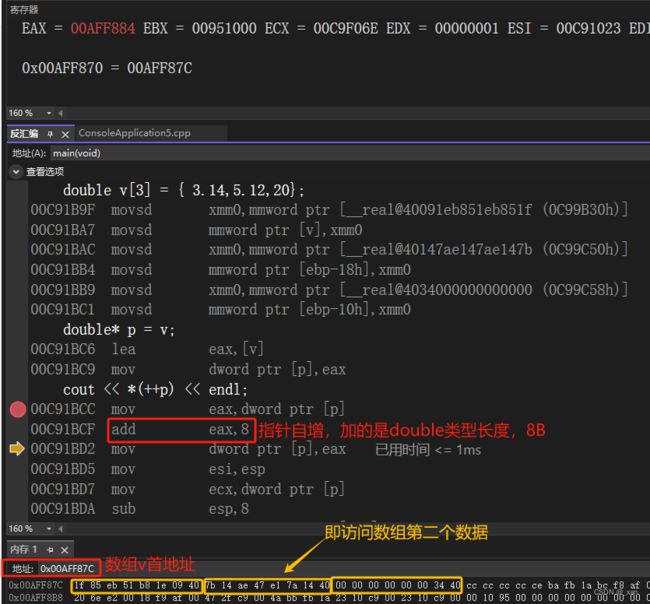Open the 160 % zoom dropdown in registers pane
Viewport: 650px width, 604px height.
pos(49,113)
